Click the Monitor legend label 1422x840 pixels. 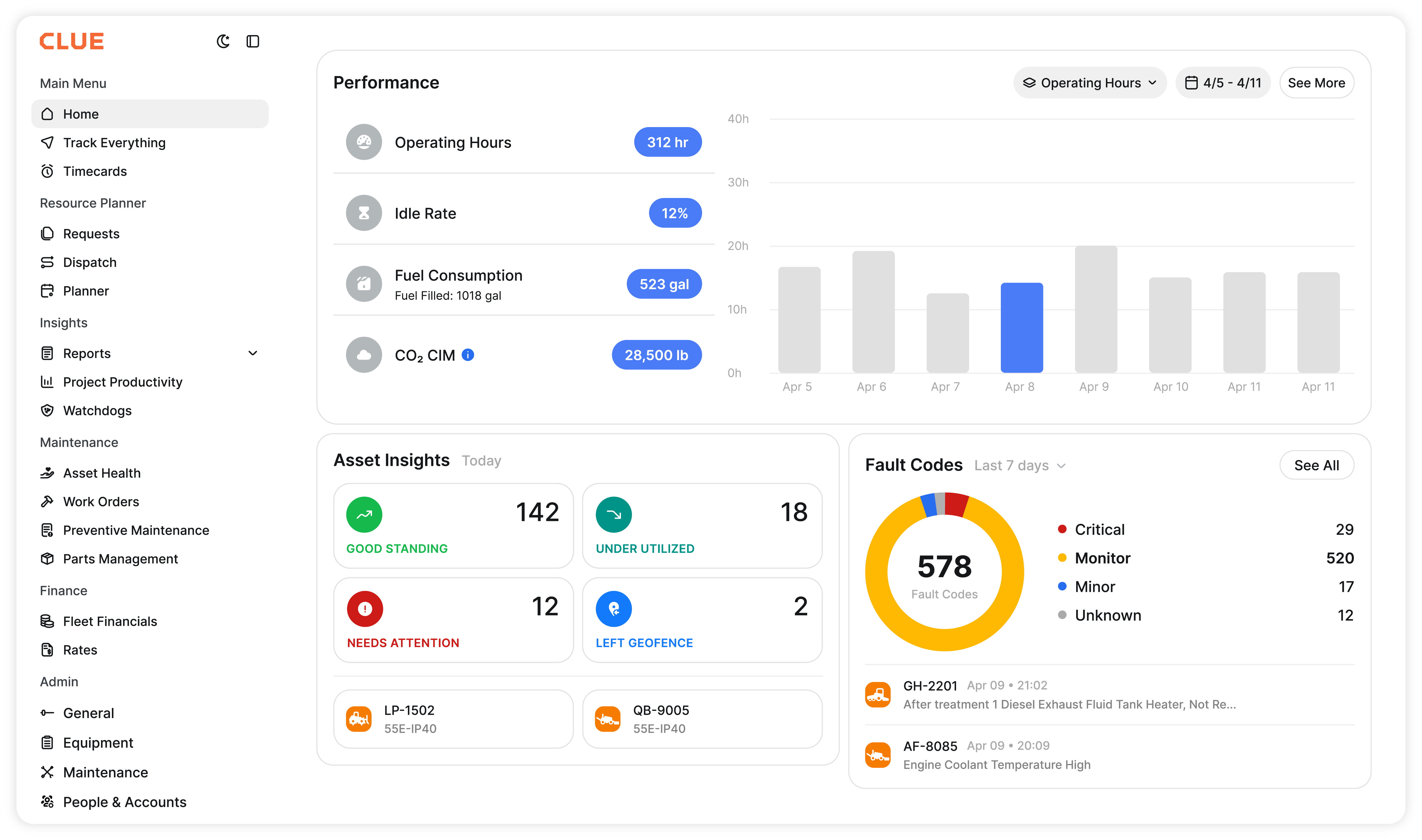[x=1103, y=558]
